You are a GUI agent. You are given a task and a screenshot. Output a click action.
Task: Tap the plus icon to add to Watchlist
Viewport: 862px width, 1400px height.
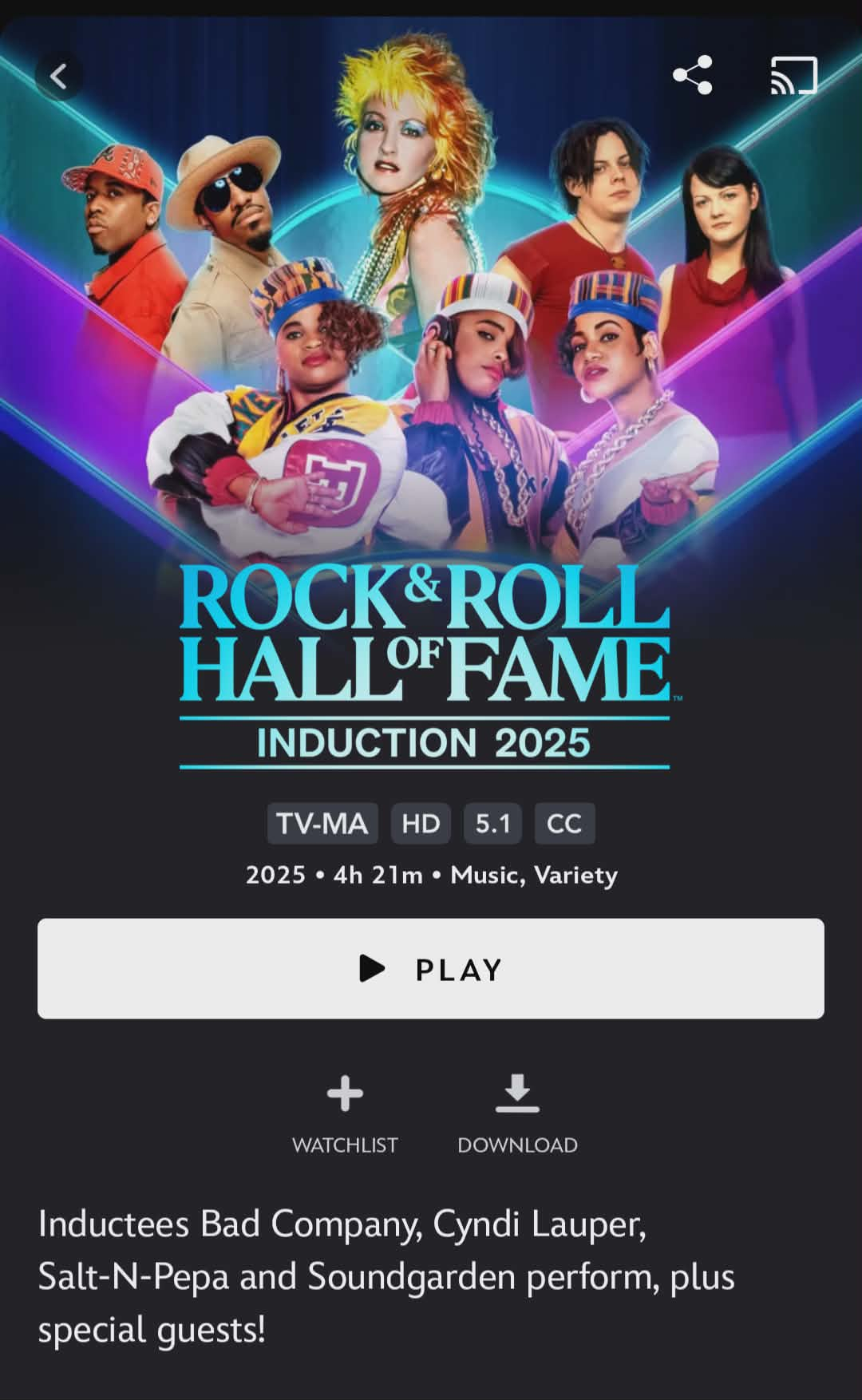345,1093
